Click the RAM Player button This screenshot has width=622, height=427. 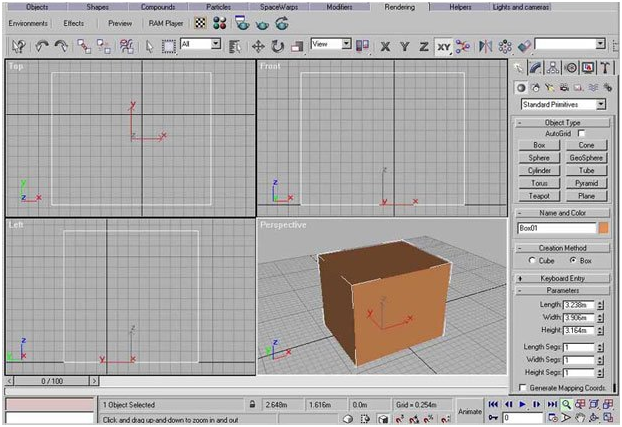pos(166,23)
